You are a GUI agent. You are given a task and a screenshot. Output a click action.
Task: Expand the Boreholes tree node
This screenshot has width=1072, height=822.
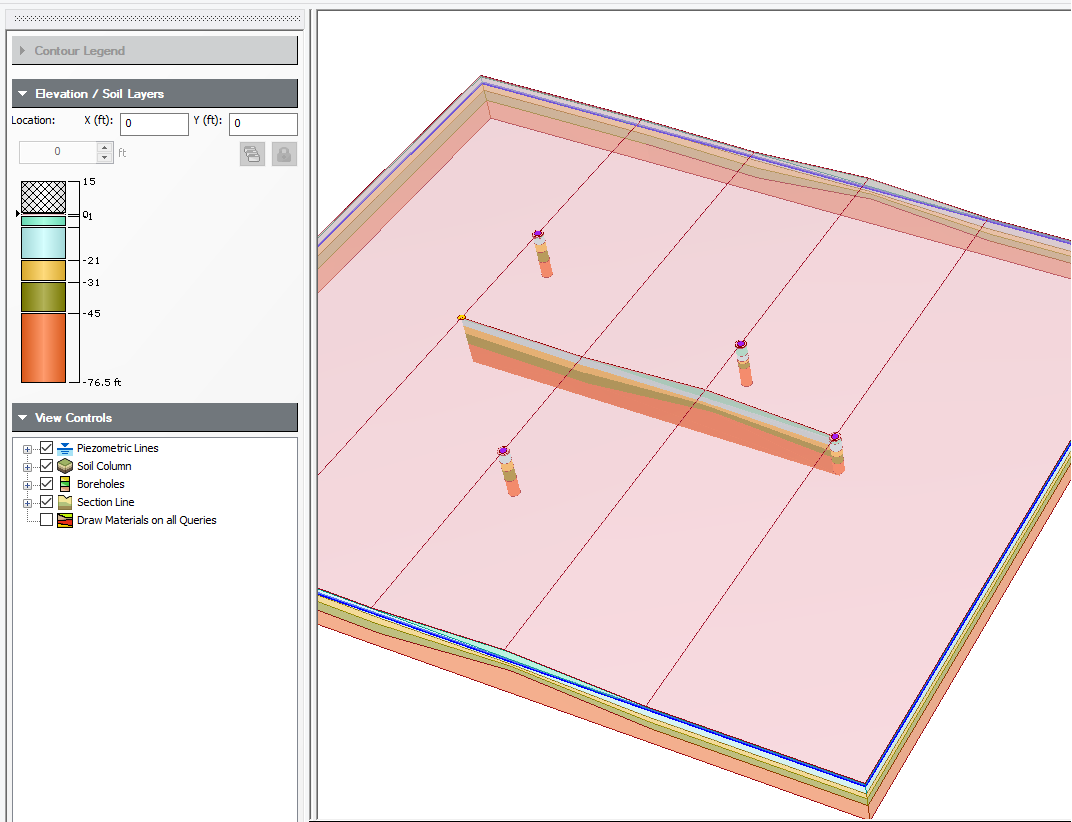pyautogui.click(x=27, y=484)
